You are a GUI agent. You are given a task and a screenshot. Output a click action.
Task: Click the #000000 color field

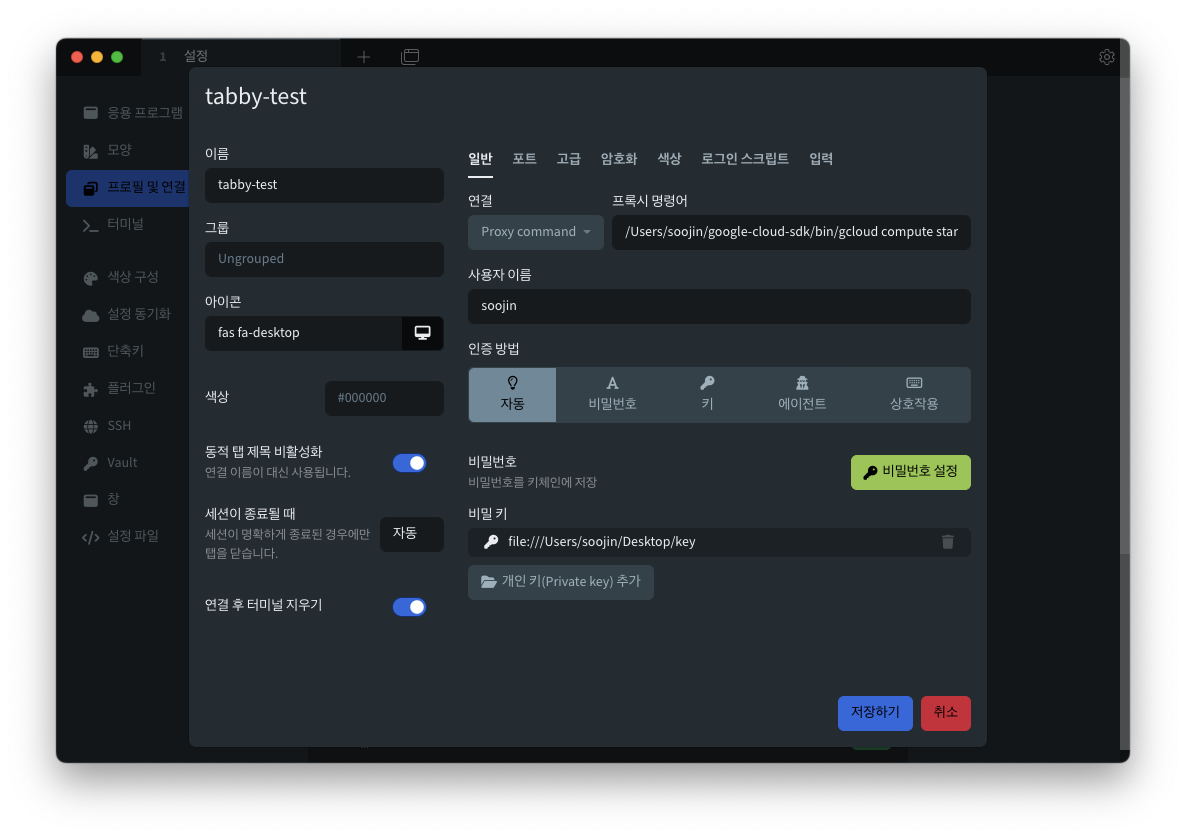click(384, 398)
